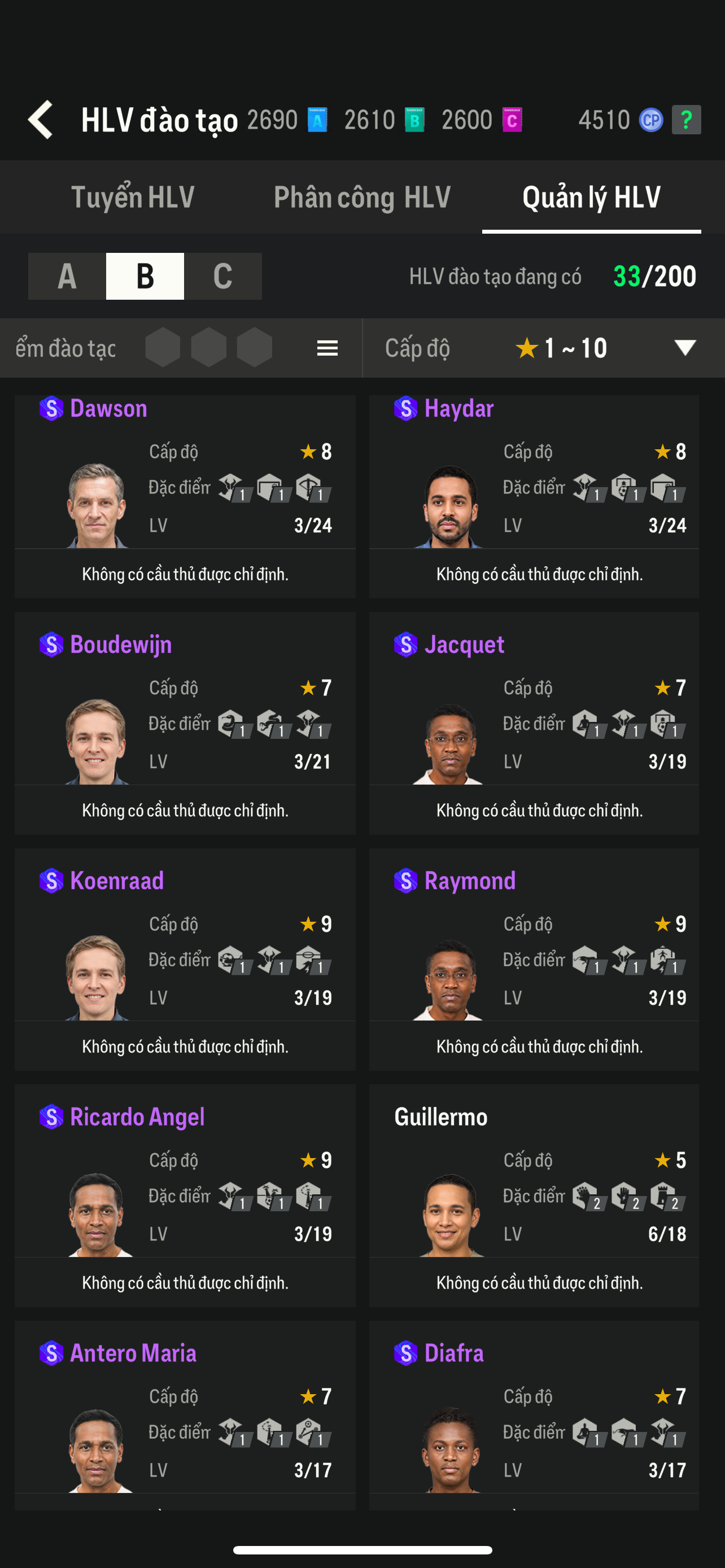Viewport: 725px width, 1568px height.
Task: Tap the blue CP currency icon
Action: click(650, 120)
